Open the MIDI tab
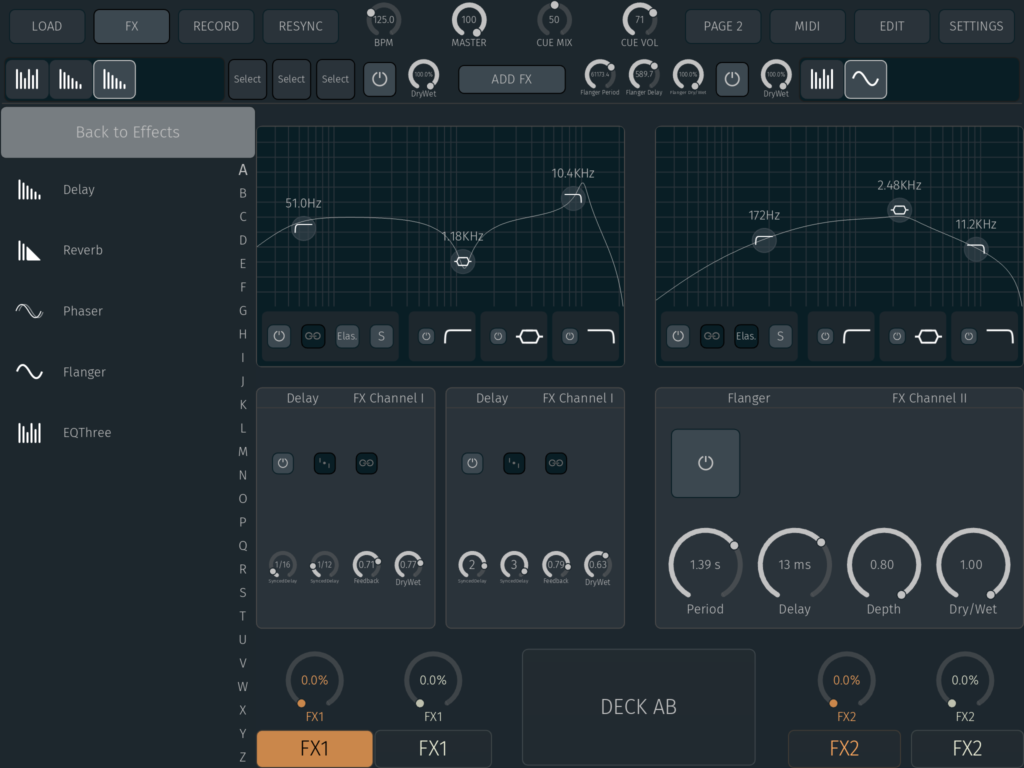1024x768 pixels. point(807,26)
